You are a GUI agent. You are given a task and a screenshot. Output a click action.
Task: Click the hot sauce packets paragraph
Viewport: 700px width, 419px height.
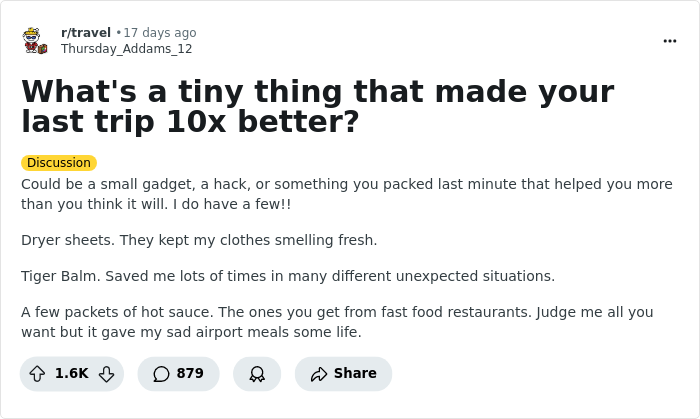coord(336,322)
